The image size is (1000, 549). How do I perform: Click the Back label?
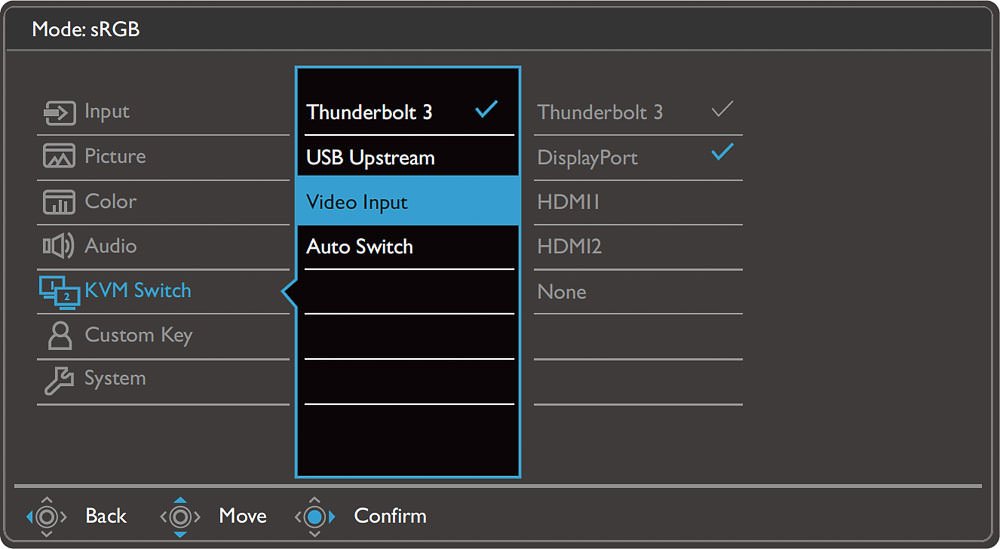click(106, 516)
